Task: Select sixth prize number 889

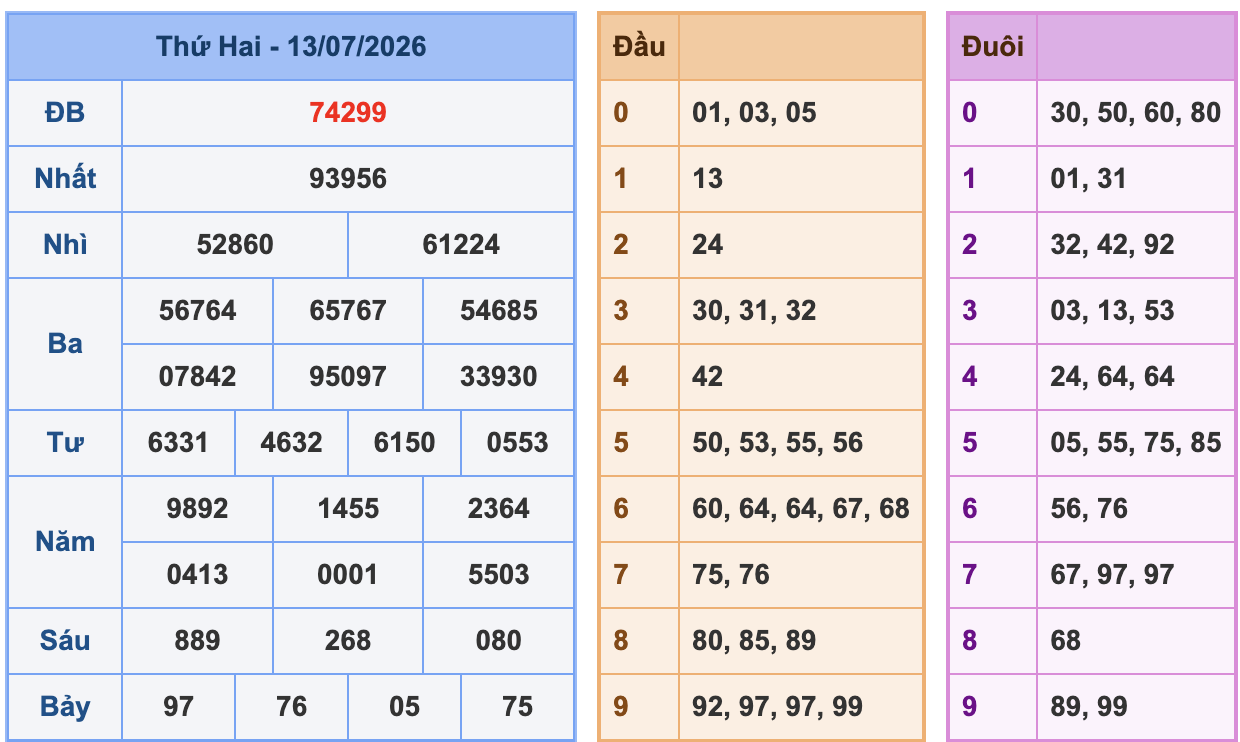Action: click(x=198, y=641)
